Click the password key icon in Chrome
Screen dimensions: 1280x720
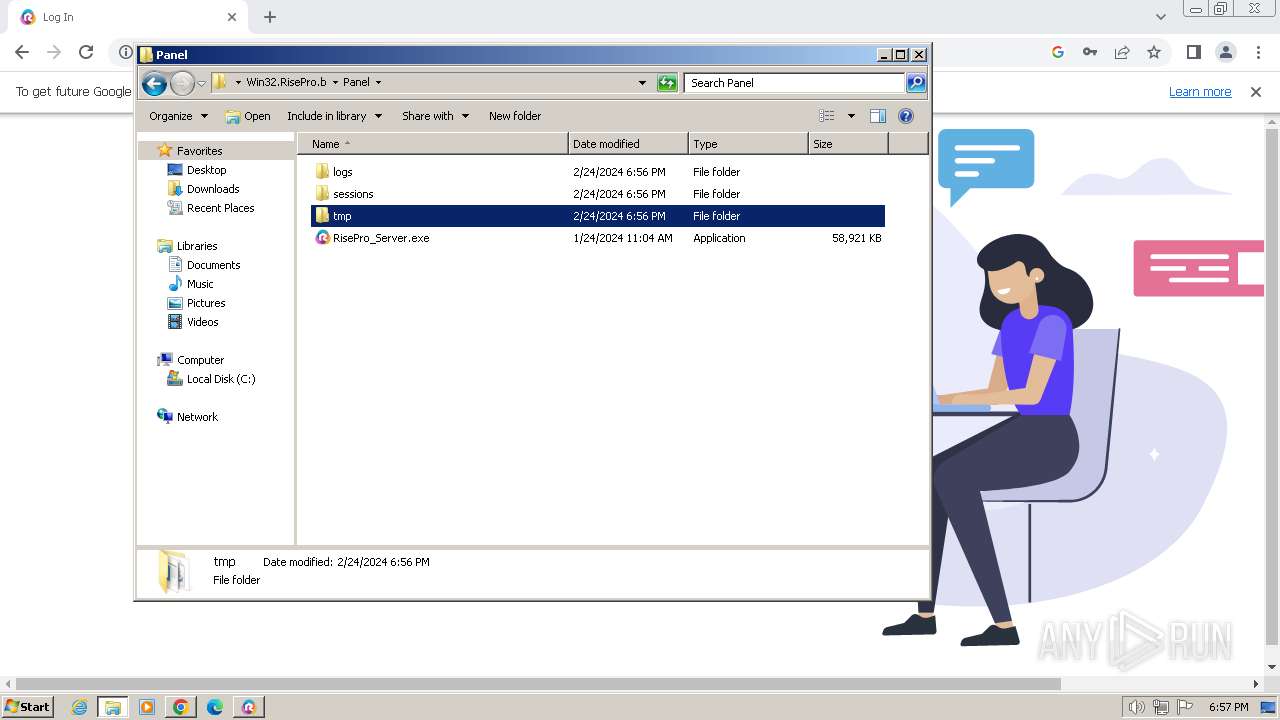[x=1090, y=52]
